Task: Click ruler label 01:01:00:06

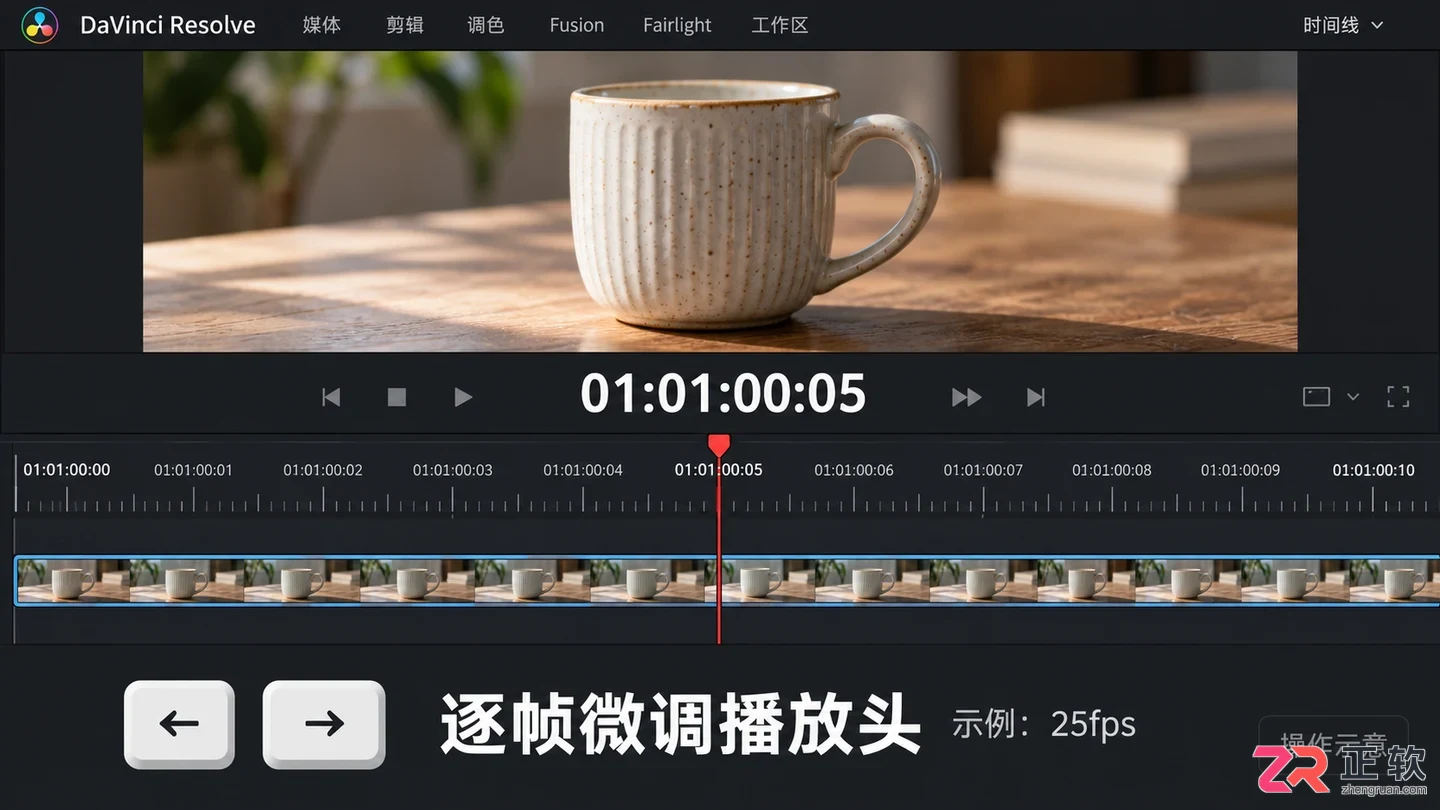Action: (x=854, y=470)
